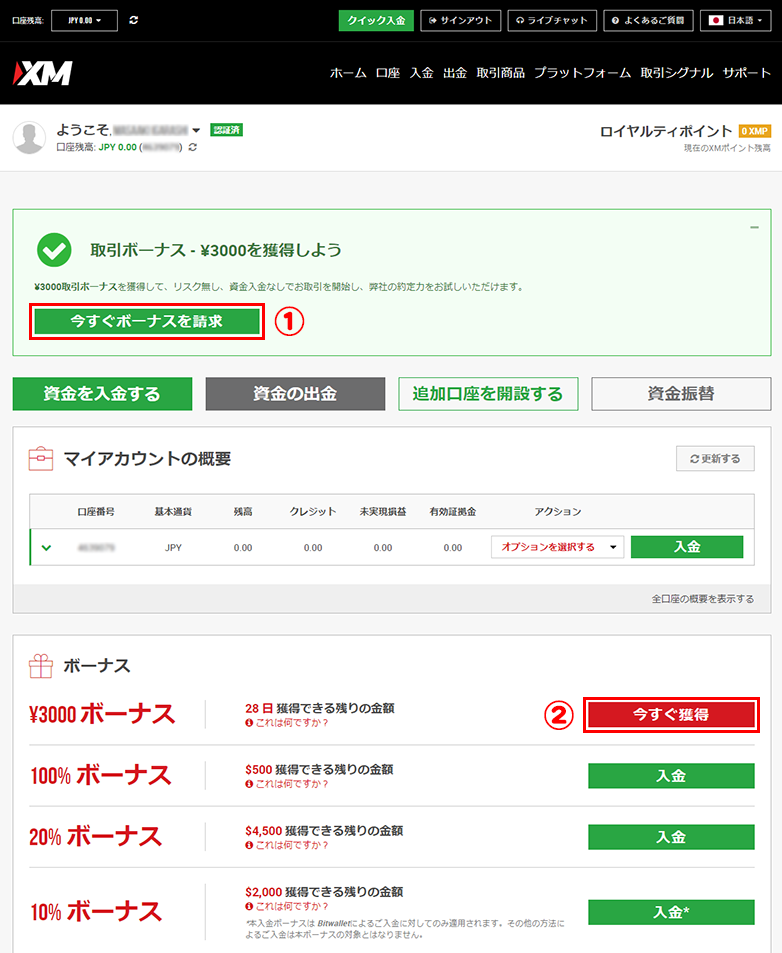782x953 pixels.
Task: Click the 認証済 verified badge
Action: (227, 129)
